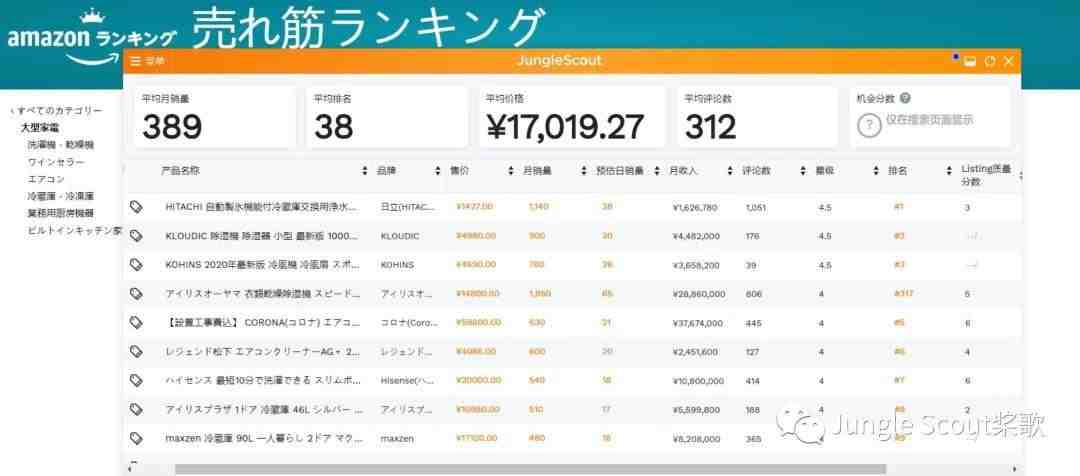Viewport: 1080px width, 476px height.
Task: Click the 平均月销量 card showing 389
Action: [215, 117]
